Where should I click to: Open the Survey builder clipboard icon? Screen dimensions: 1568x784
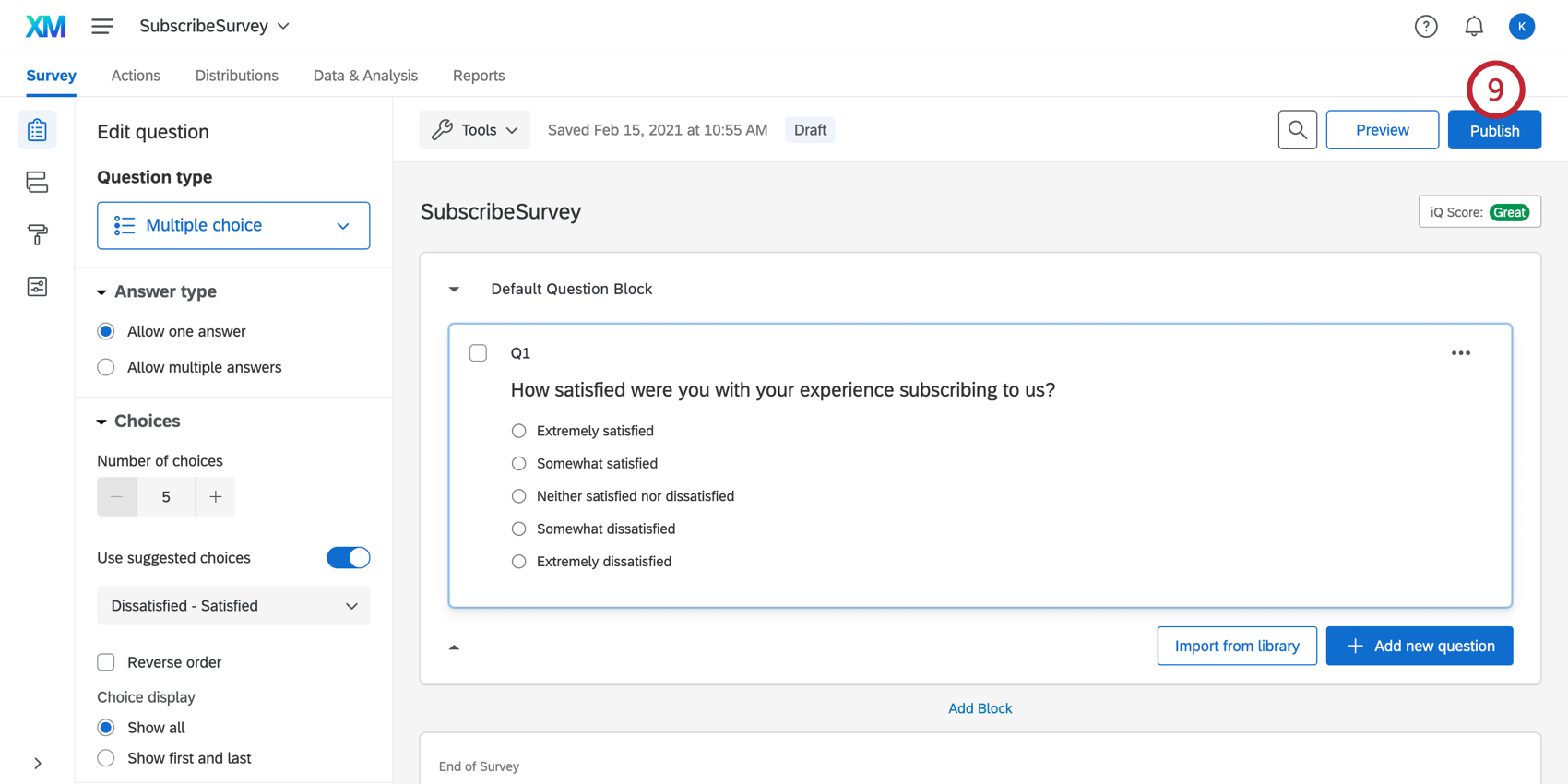pos(37,130)
